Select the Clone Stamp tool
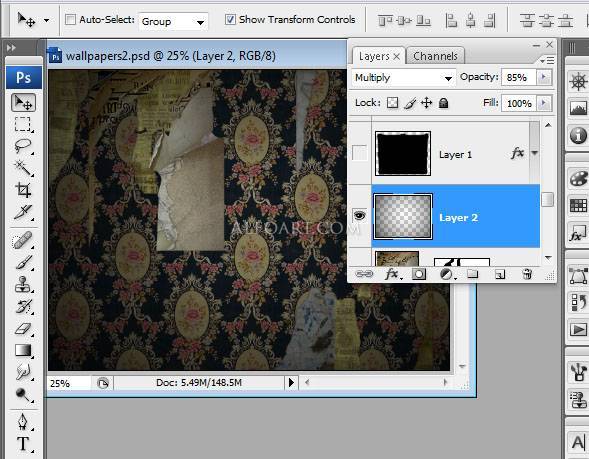589x459 pixels. point(23,284)
